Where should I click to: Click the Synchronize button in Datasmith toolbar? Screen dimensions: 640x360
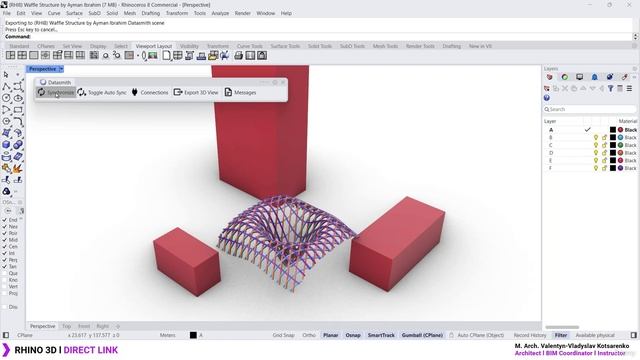coord(56,93)
